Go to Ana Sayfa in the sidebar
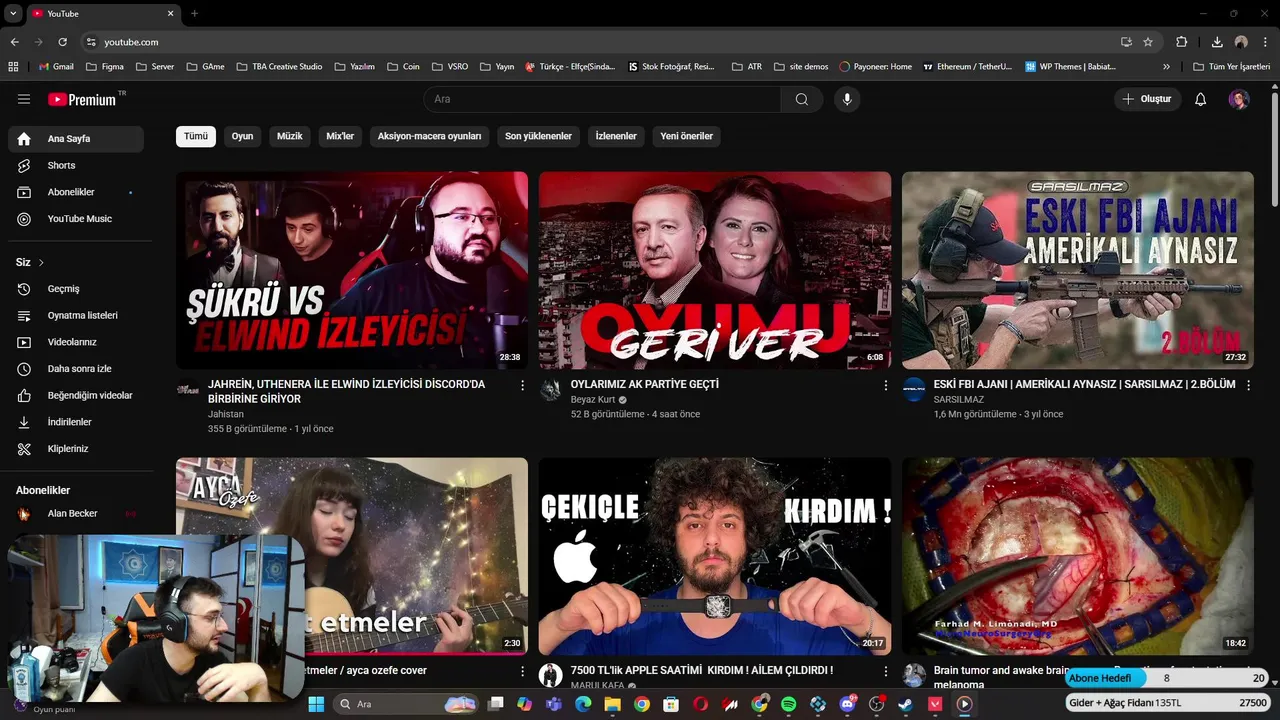Image resolution: width=1280 pixels, height=720 pixels. (76, 139)
